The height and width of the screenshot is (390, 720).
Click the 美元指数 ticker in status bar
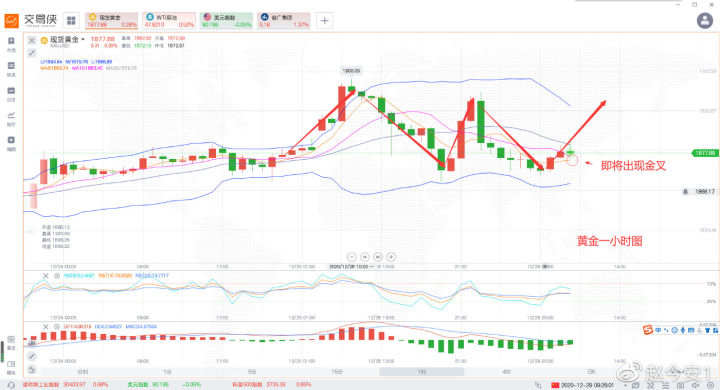point(164,384)
